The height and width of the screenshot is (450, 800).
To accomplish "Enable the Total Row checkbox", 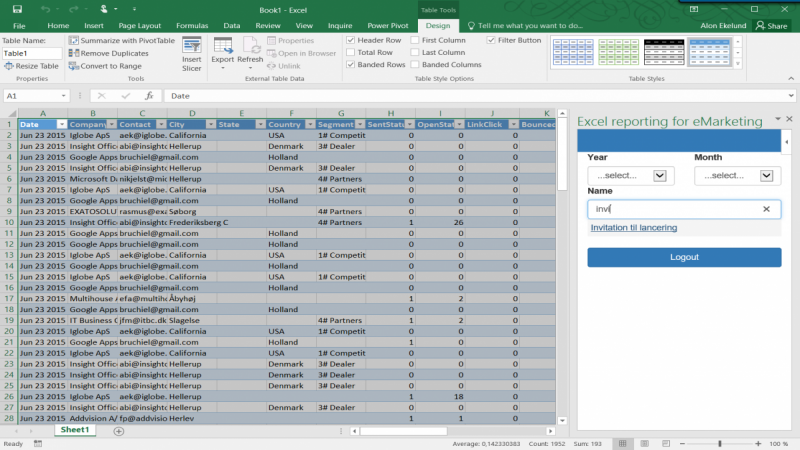I will tap(351, 52).
